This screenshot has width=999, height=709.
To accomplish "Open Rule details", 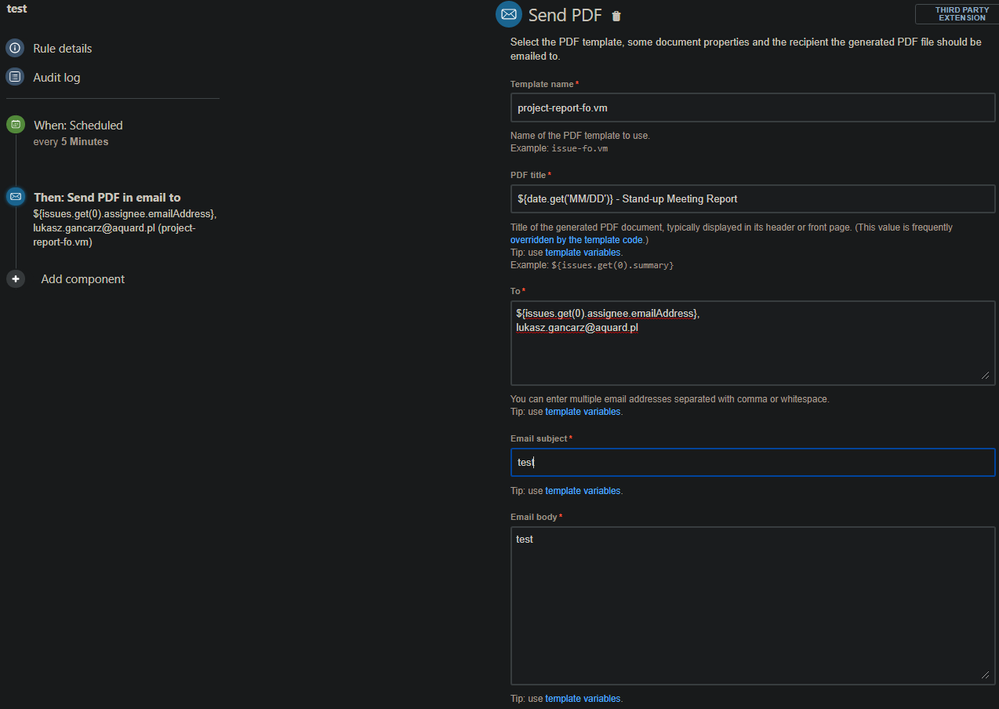I will pyautogui.click(x=62, y=48).
